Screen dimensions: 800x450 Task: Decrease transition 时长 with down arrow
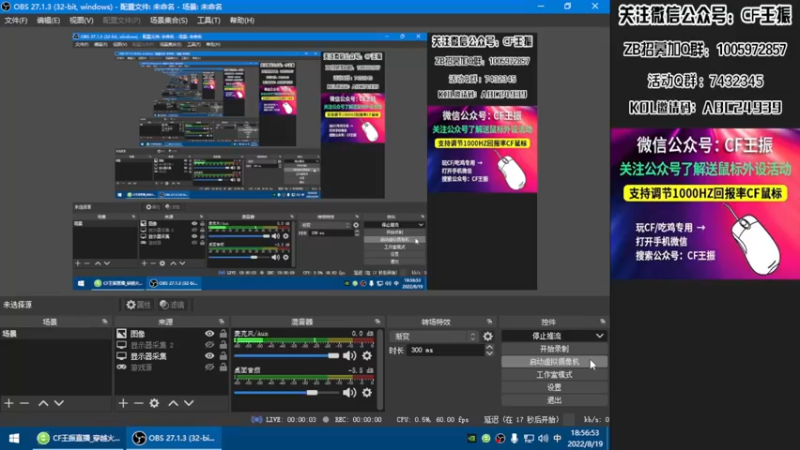click(489, 353)
